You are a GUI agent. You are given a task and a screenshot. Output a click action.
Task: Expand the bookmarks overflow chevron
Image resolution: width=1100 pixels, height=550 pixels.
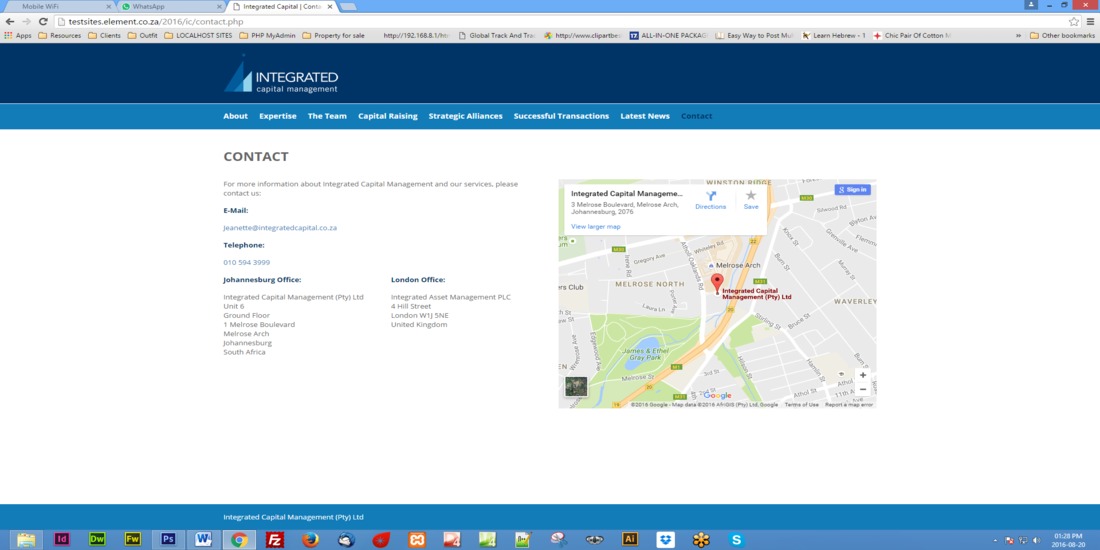pyautogui.click(x=1019, y=35)
